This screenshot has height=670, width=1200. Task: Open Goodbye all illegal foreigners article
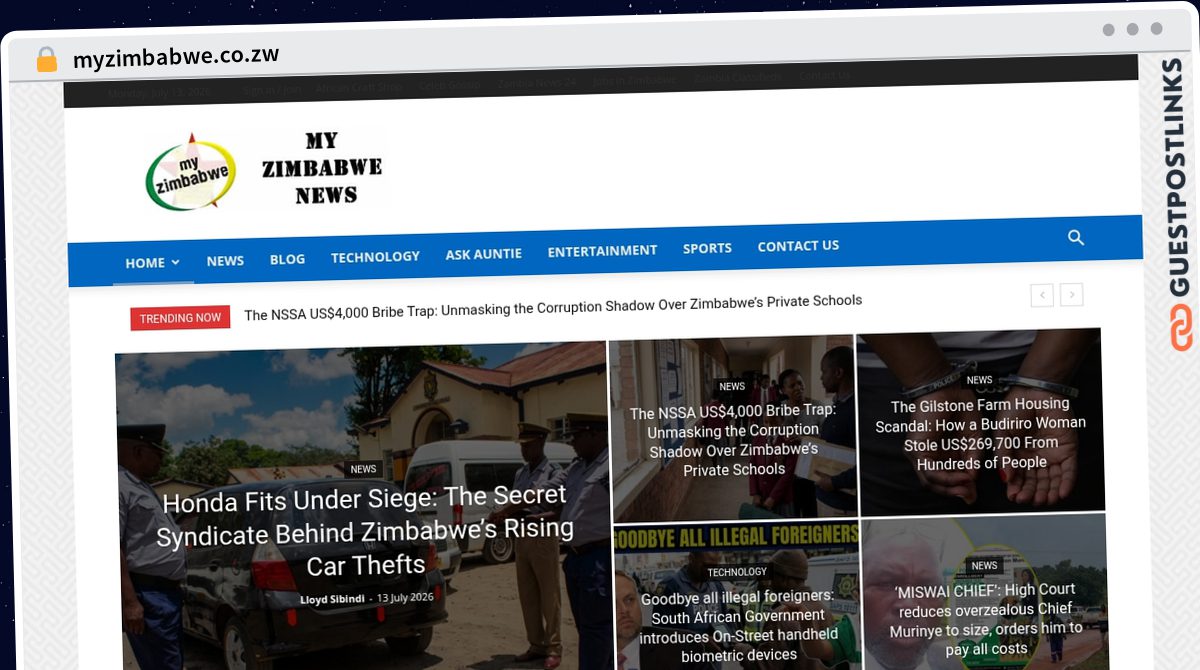point(739,625)
